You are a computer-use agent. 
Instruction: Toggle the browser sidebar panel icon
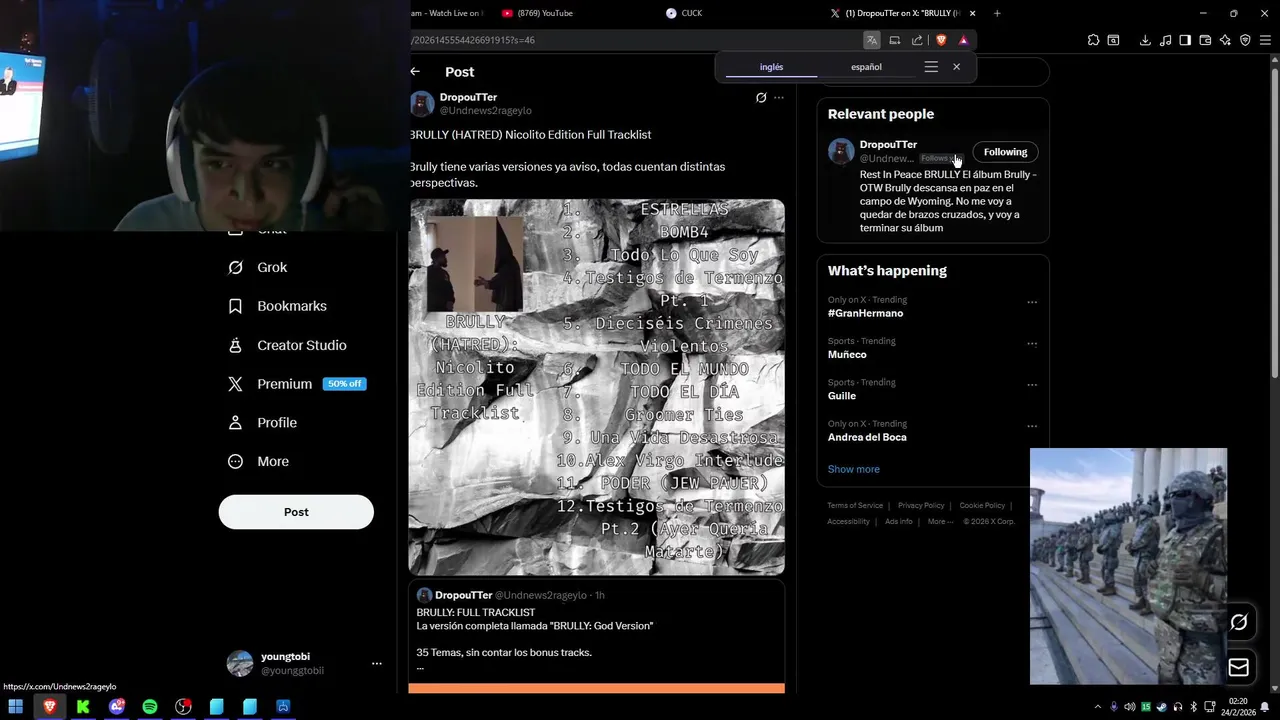(1185, 40)
